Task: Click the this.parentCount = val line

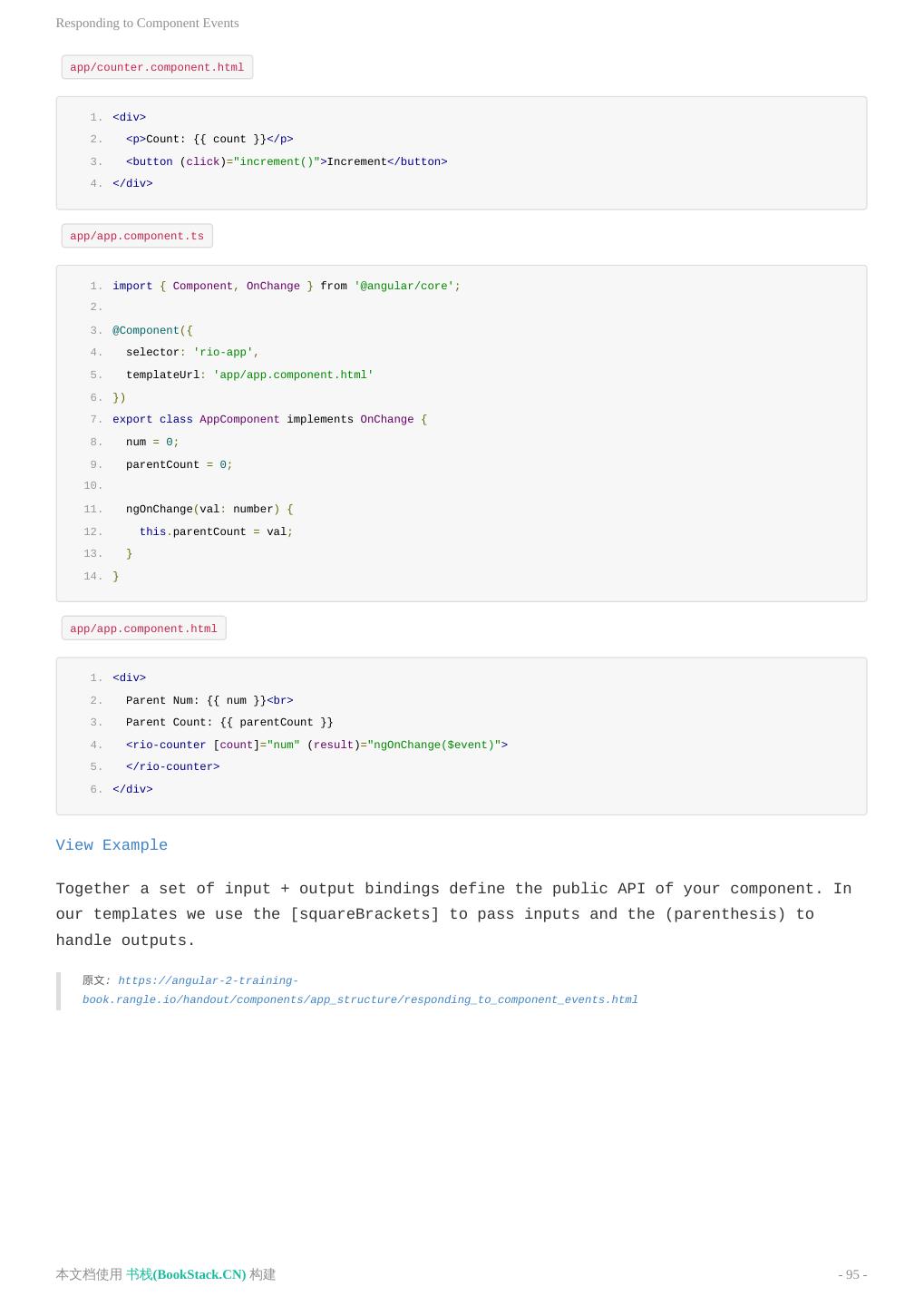Action: click(x=216, y=531)
